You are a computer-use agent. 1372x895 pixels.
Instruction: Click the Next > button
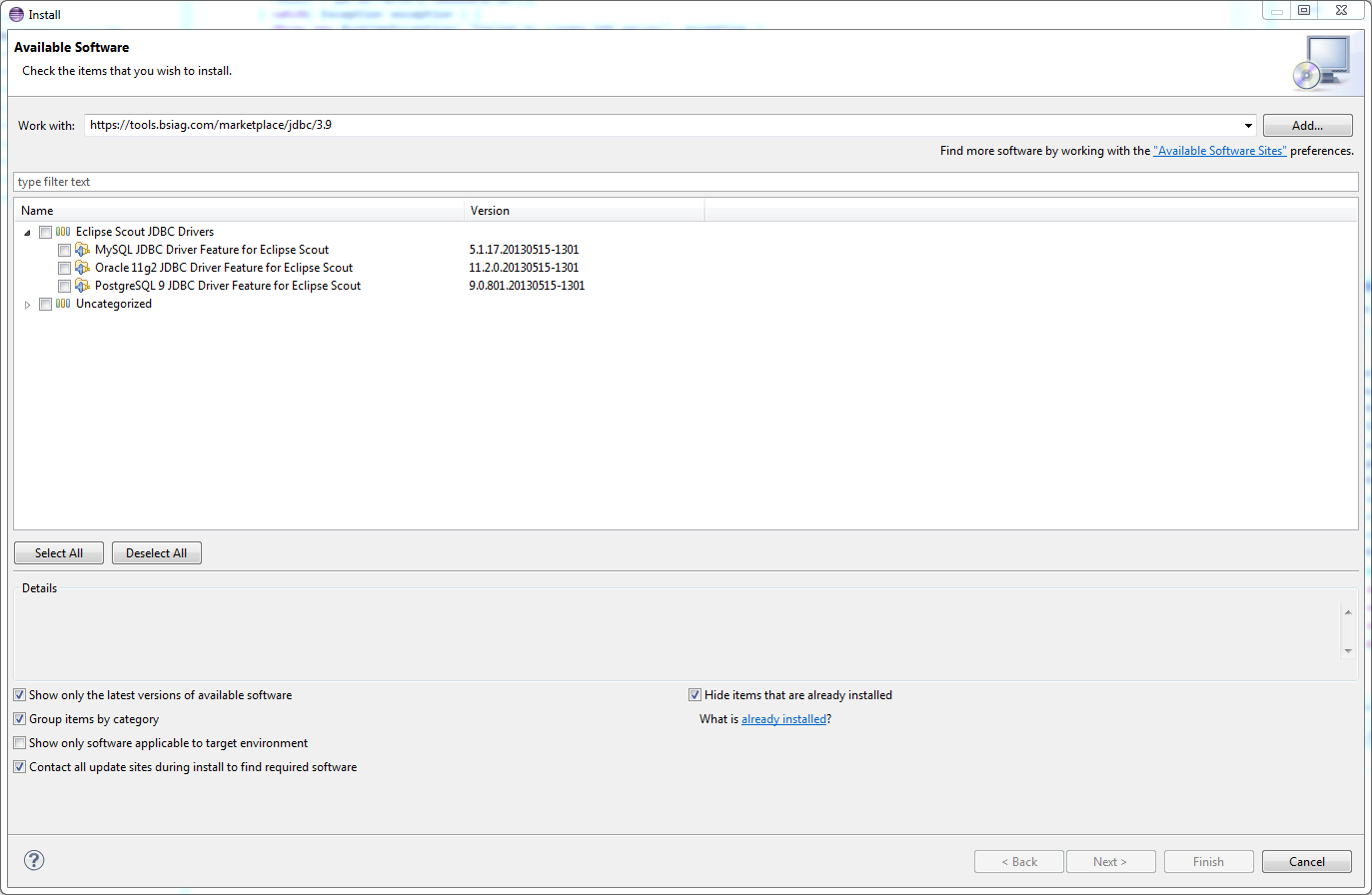(x=1110, y=862)
